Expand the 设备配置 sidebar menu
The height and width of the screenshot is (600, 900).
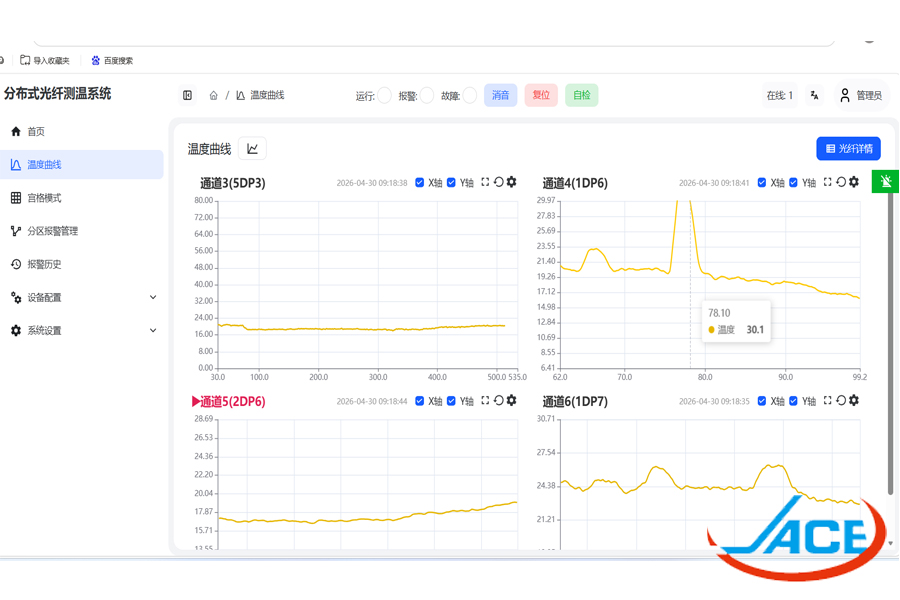click(x=82, y=297)
